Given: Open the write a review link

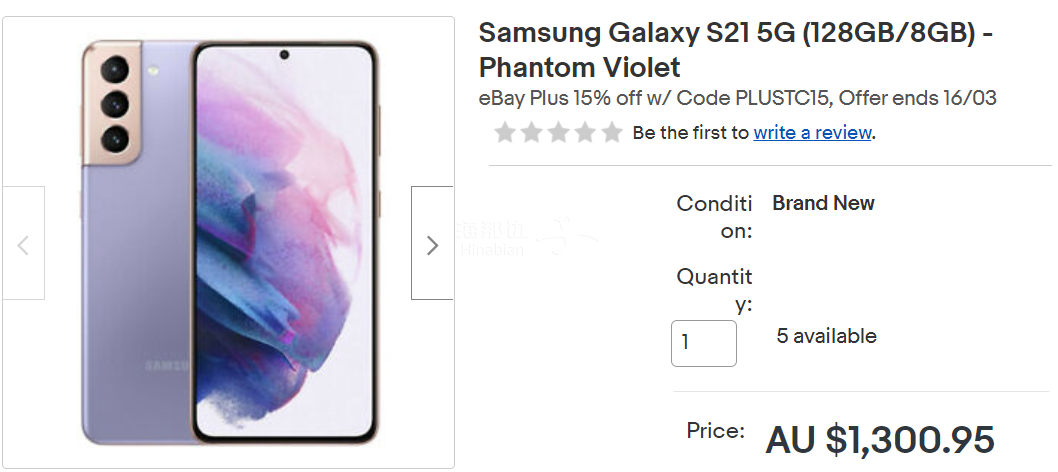Looking at the screenshot, I should click(x=812, y=133).
